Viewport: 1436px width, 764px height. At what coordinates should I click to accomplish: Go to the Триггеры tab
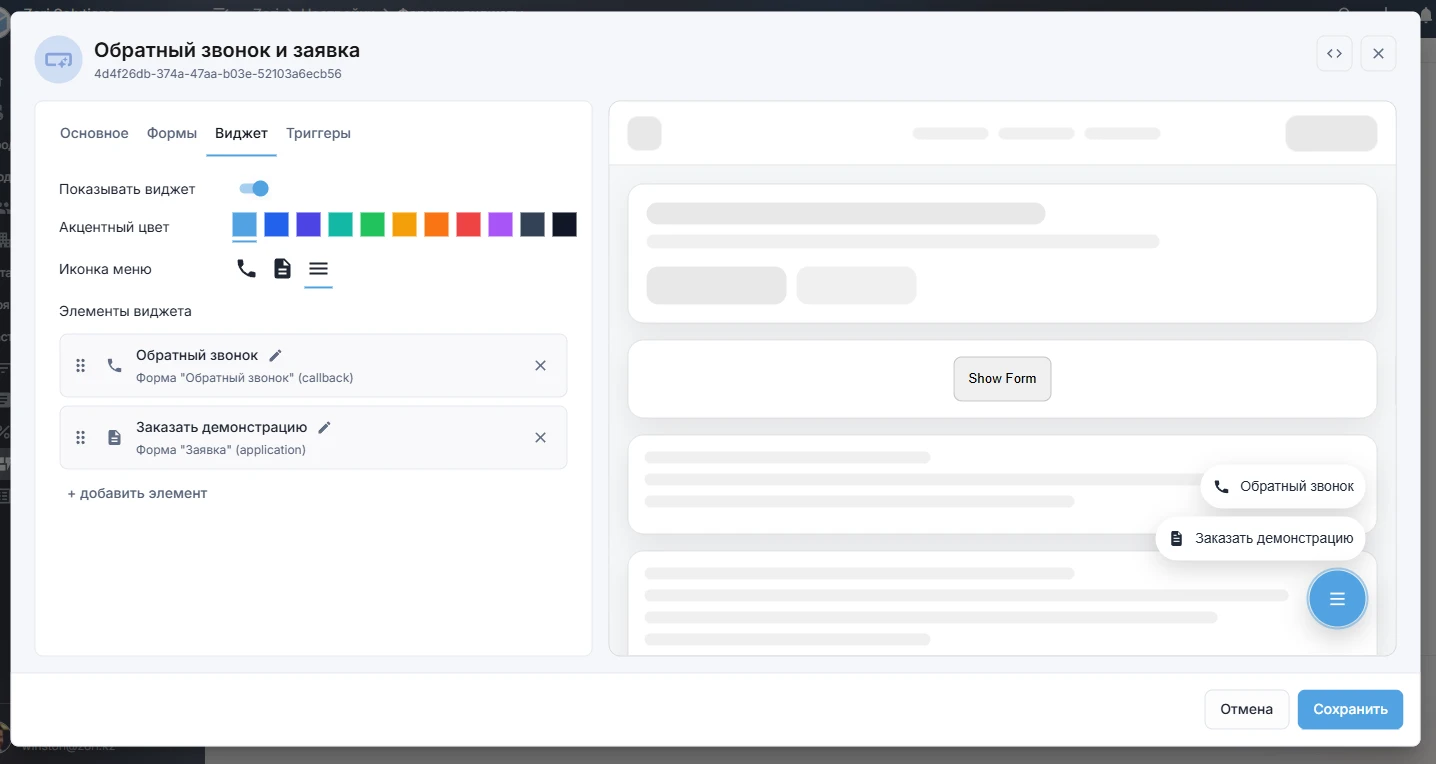(318, 133)
